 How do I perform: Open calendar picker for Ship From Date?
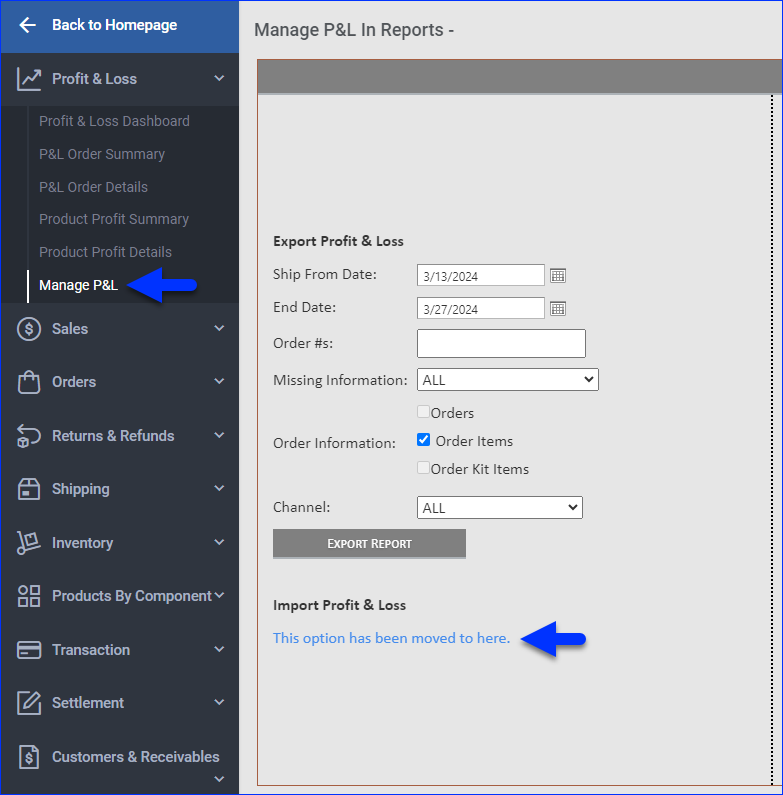click(x=558, y=275)
